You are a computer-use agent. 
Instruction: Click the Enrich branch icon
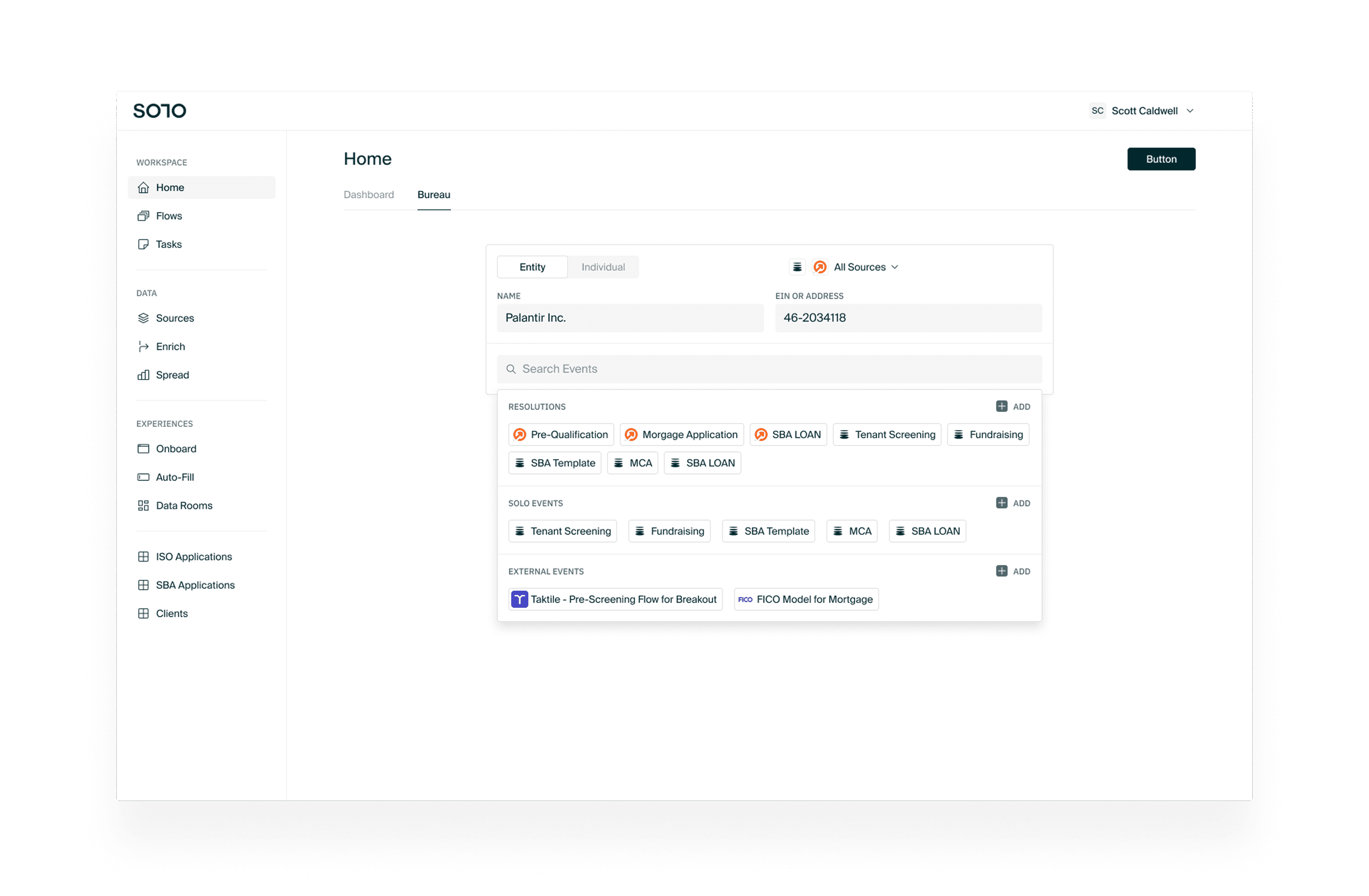point(143,346)
